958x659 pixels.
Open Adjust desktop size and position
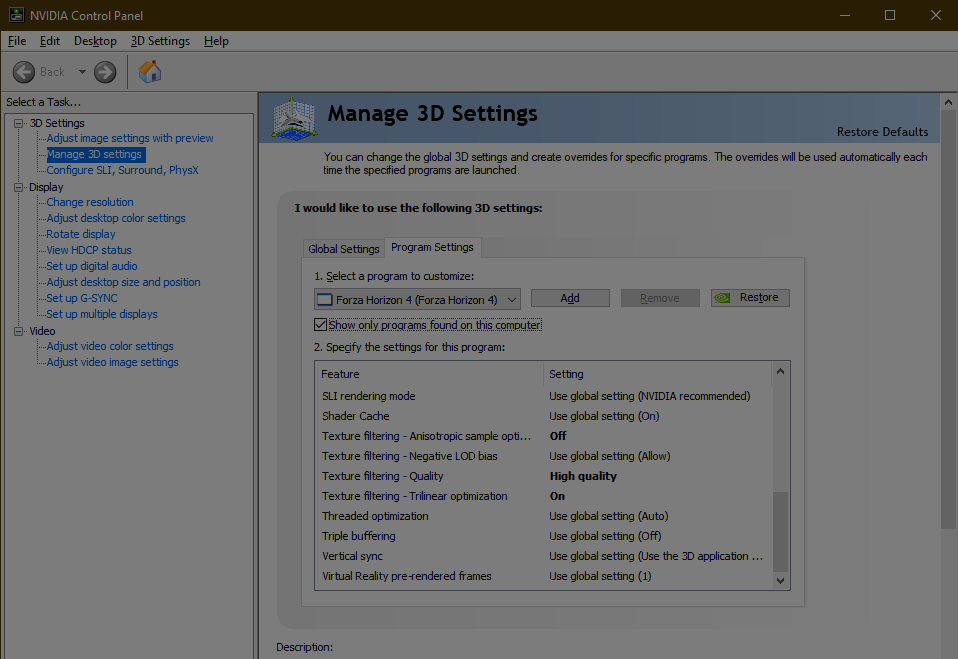pos(123,282)
